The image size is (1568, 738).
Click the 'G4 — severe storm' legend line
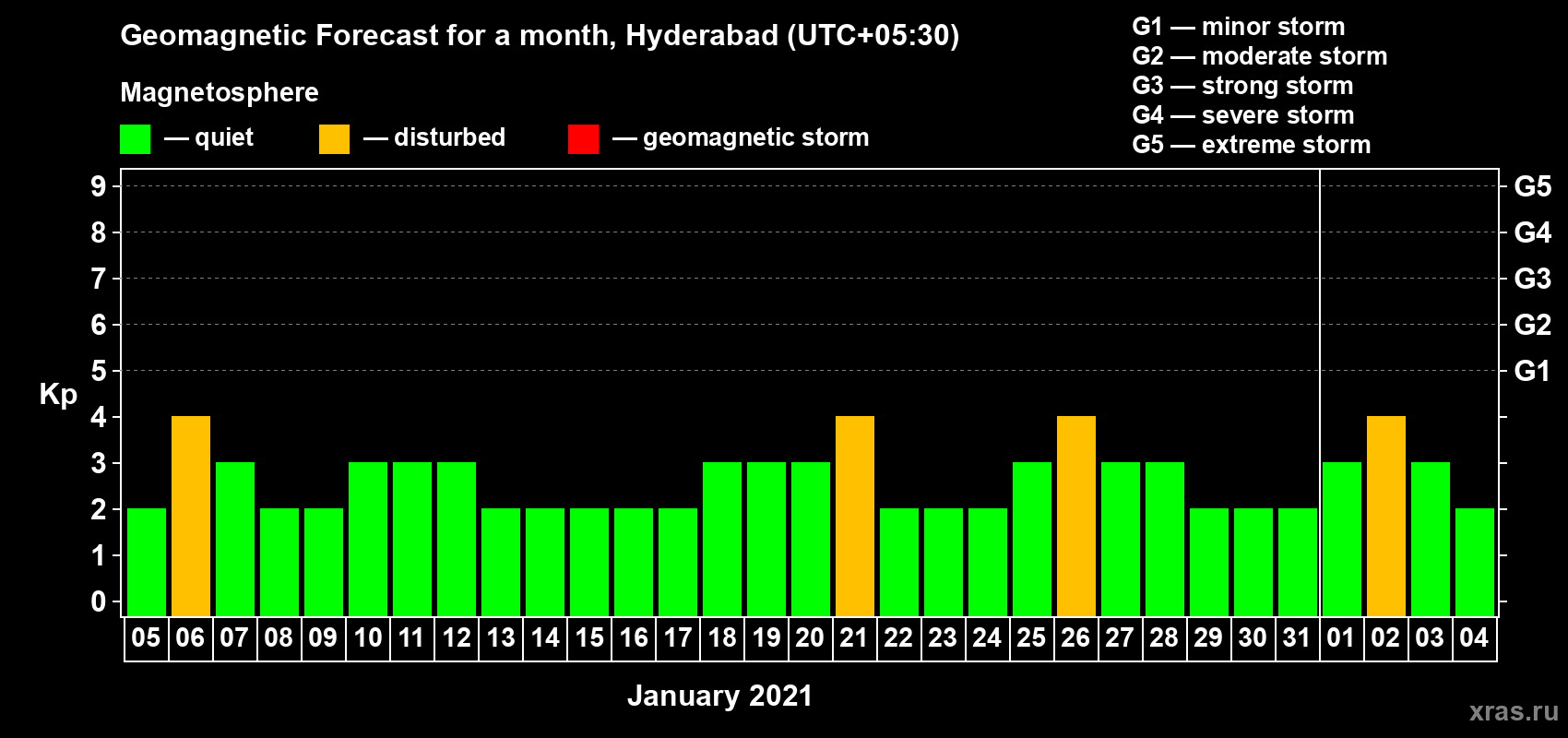pos(1243,115)
